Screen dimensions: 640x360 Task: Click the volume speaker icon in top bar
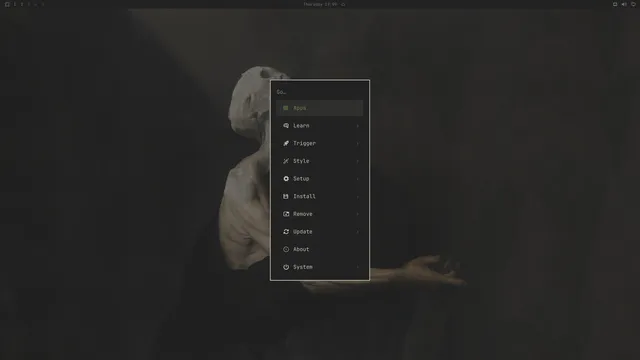tap(624, 4)
